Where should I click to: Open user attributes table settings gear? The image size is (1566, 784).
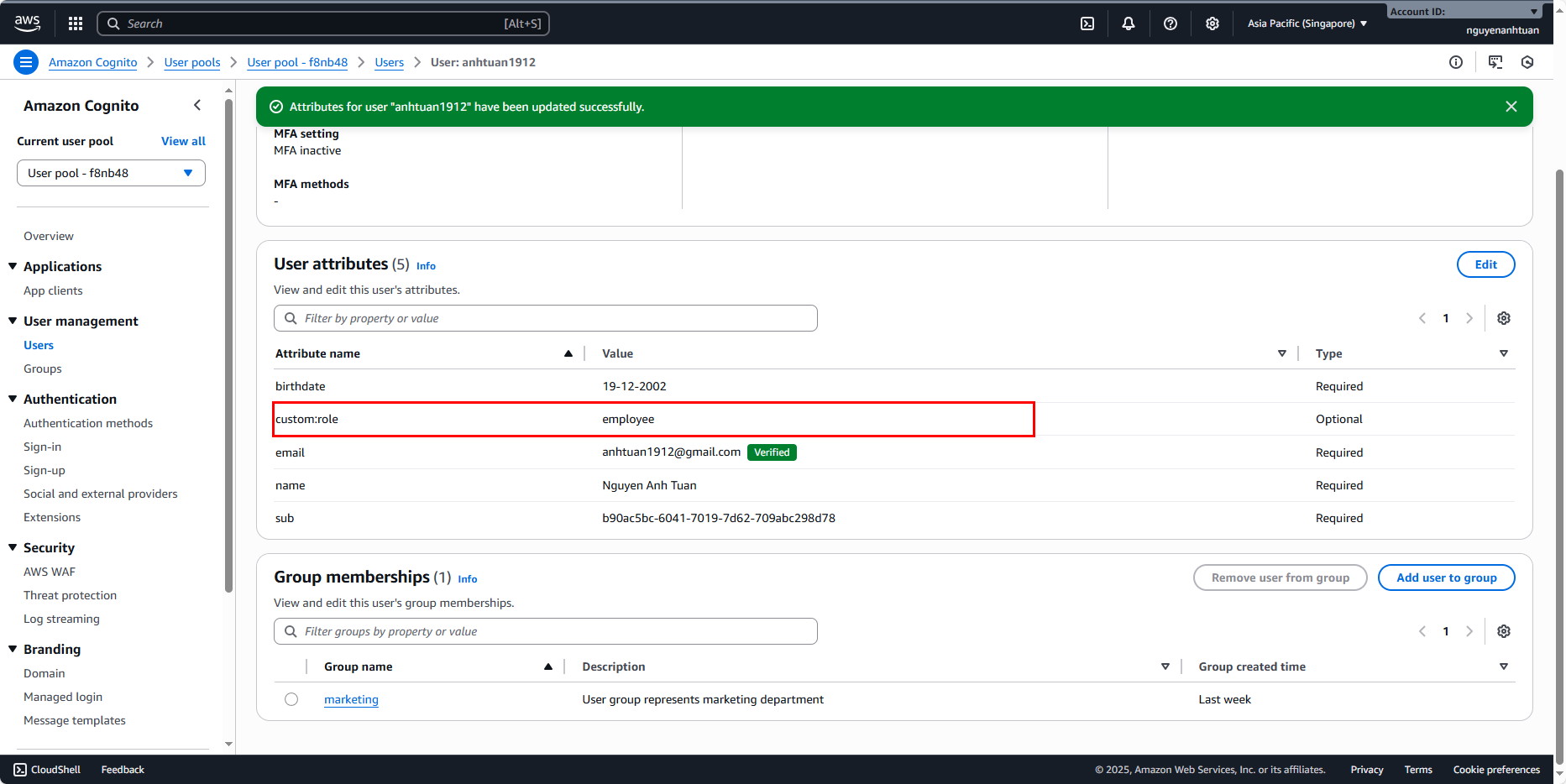tap(1504, 318)
